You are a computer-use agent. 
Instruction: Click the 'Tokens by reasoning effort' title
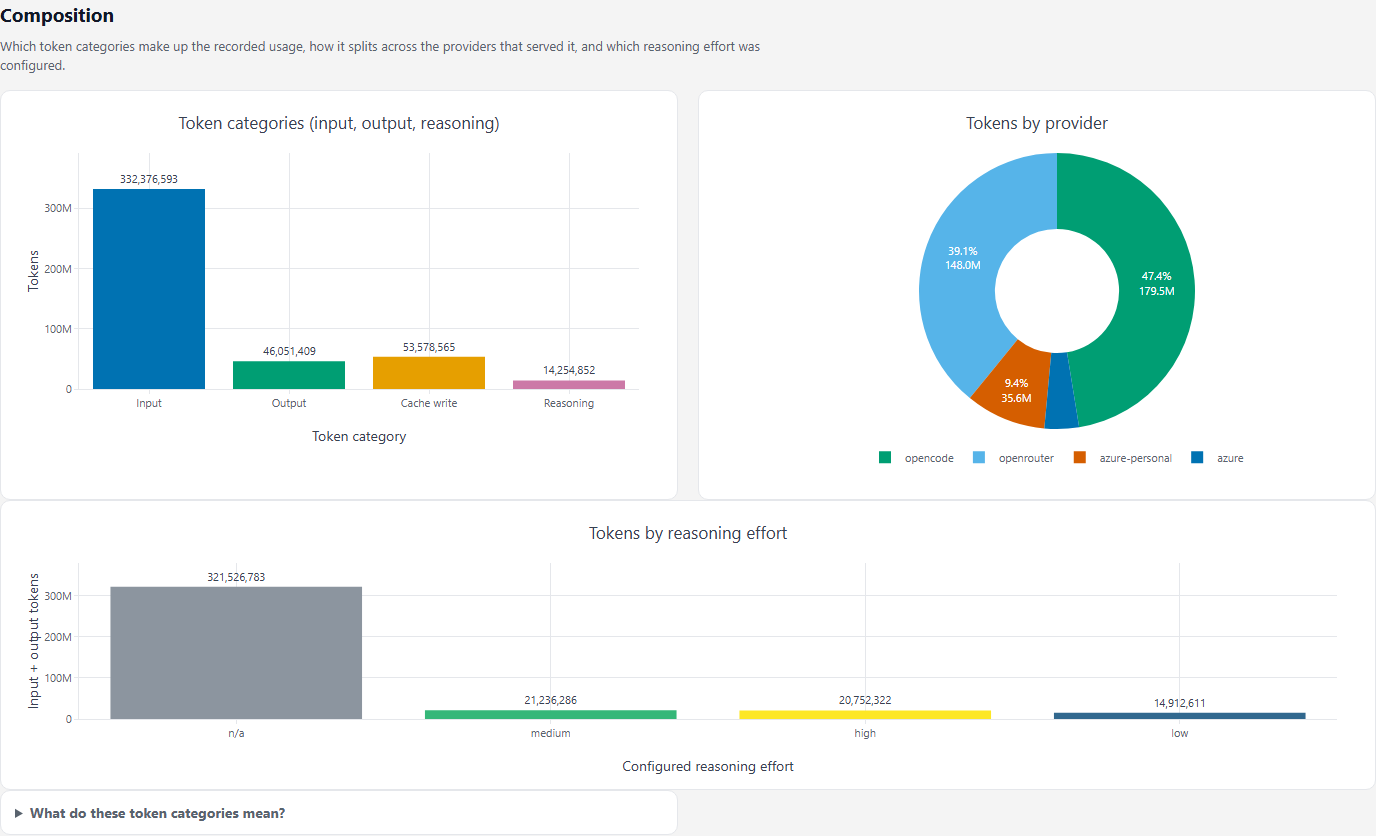pyautogui.click(x=688, y=533)
